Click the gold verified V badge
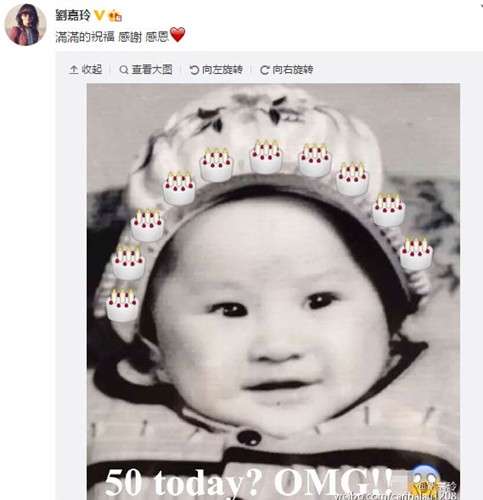Viewport: 483px width, 500px height. [99, 15]
